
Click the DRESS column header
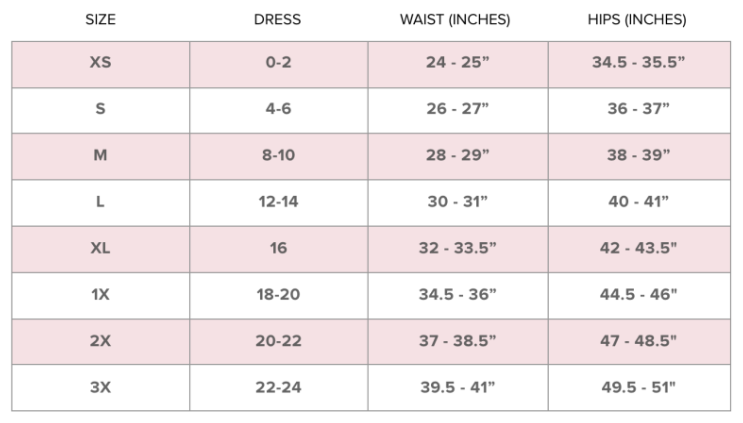pyautogui.click(x=278, y=20)
